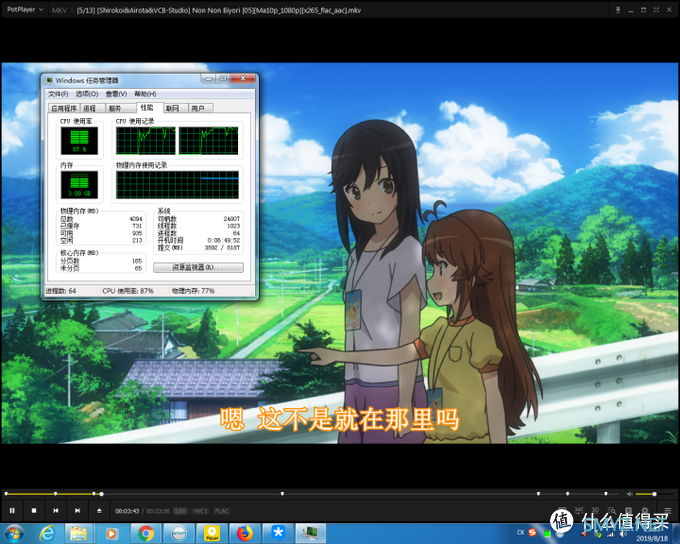Viewport: 680px width, 544px height.
Task: Click the elapsed time 00:03:43
Action: [127, 511]
